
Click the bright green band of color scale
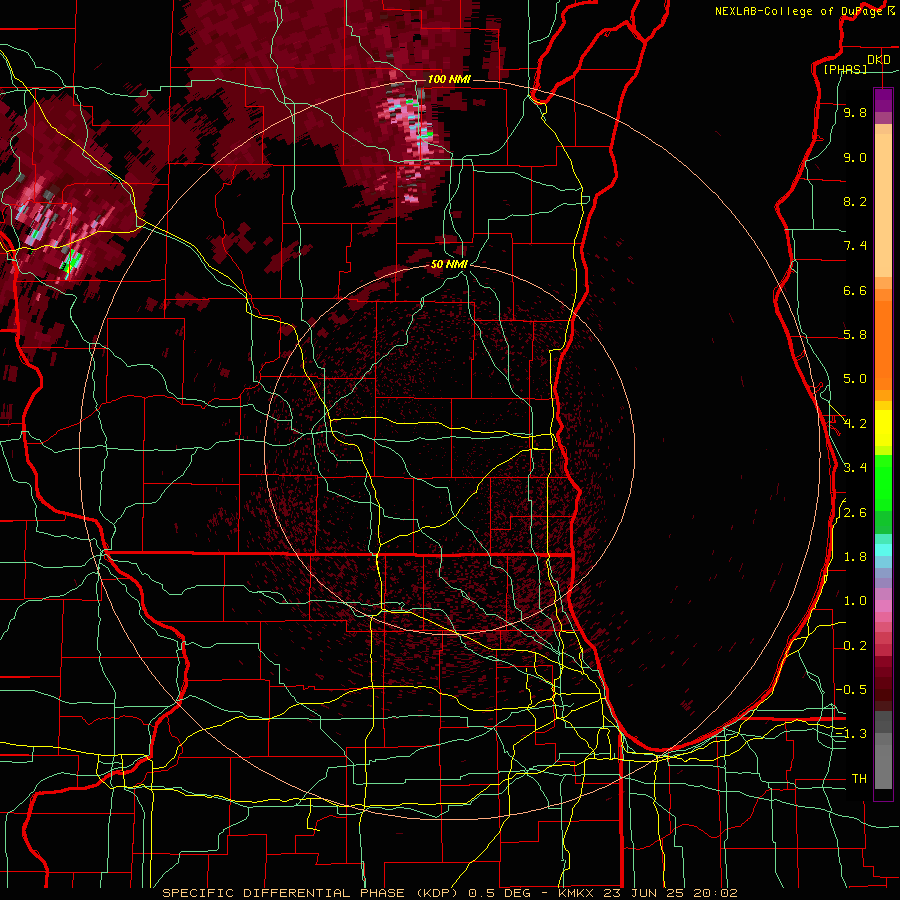pos(883,483)
